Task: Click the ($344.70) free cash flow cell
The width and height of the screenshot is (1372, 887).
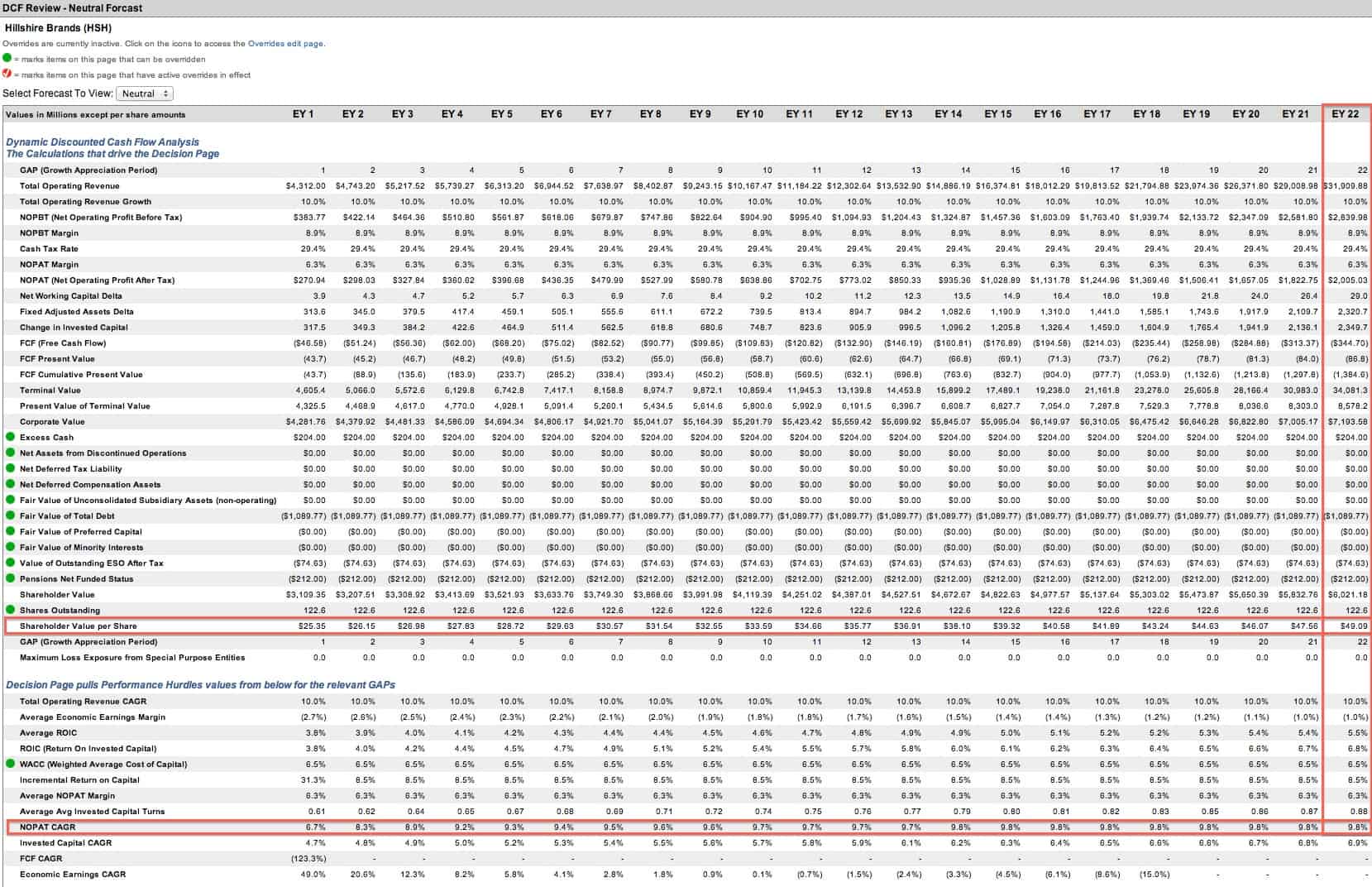Action: (x=1348, y=343)
